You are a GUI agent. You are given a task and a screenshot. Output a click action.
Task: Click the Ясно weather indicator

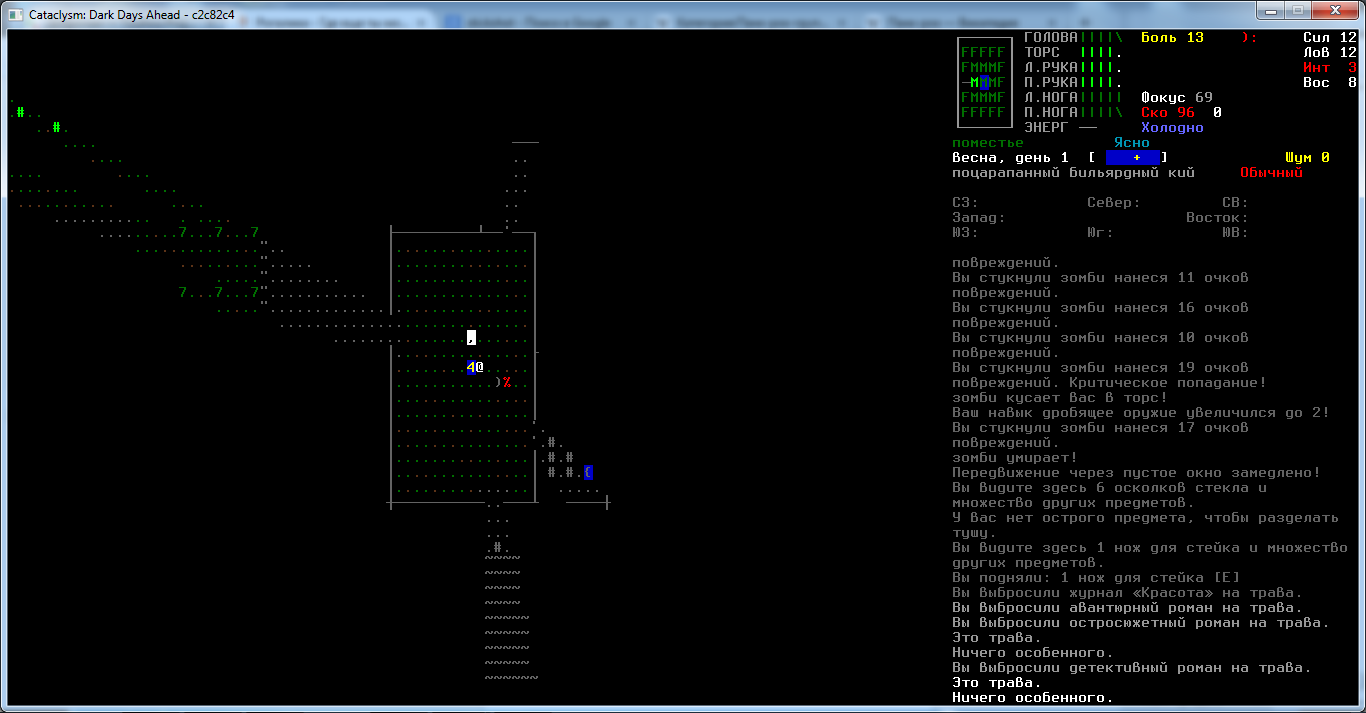click(1132, 142)
